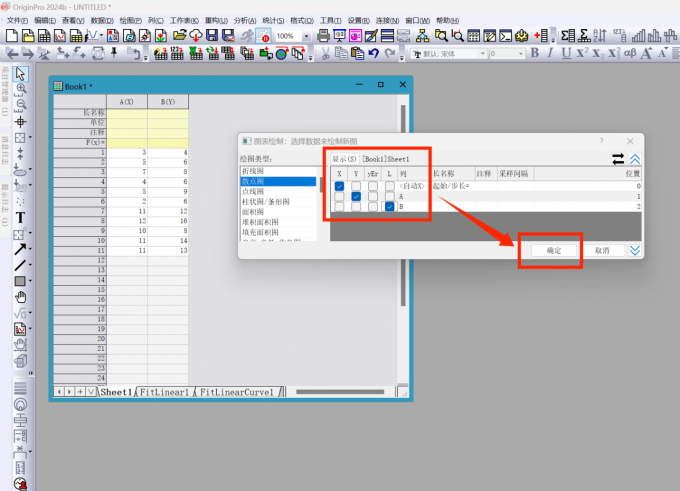Screen dimensions: 680x491
Task: Select the Rectangle drawing tool
Action: click(20, 281)
